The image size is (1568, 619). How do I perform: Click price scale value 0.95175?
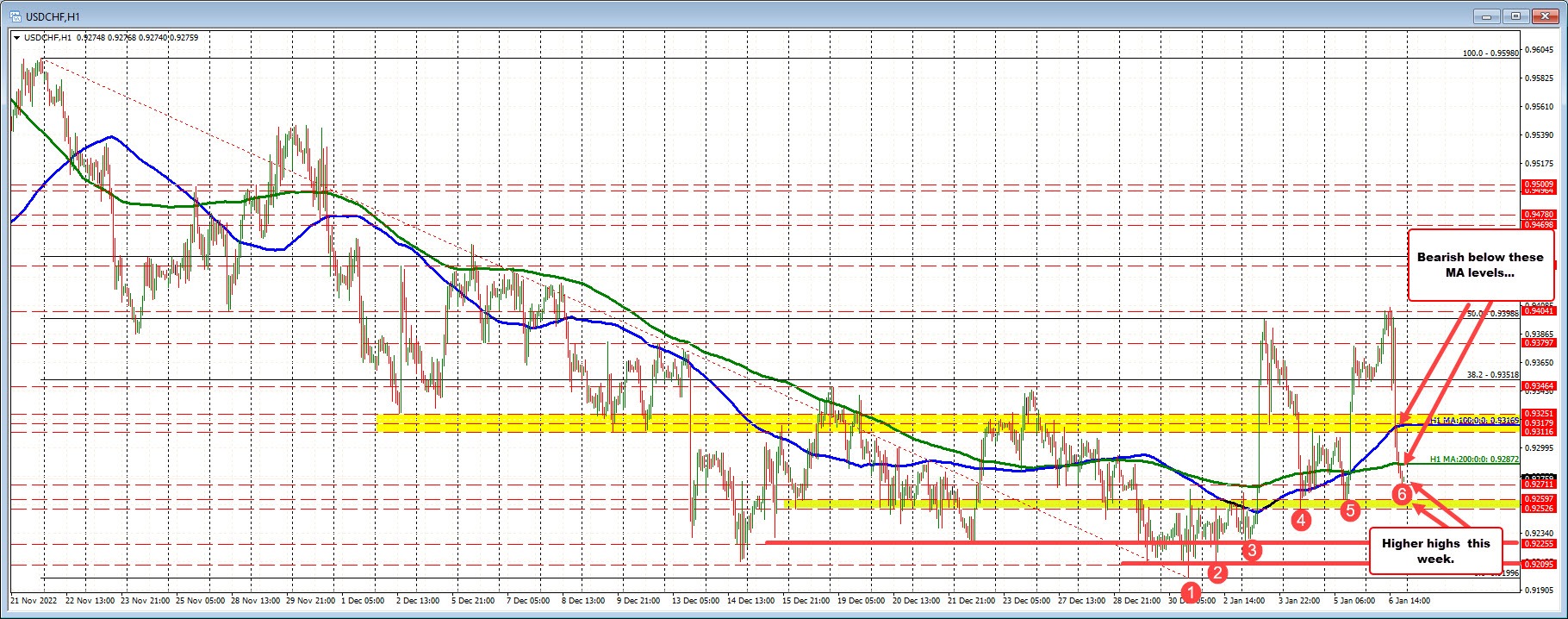point(1539,163)
